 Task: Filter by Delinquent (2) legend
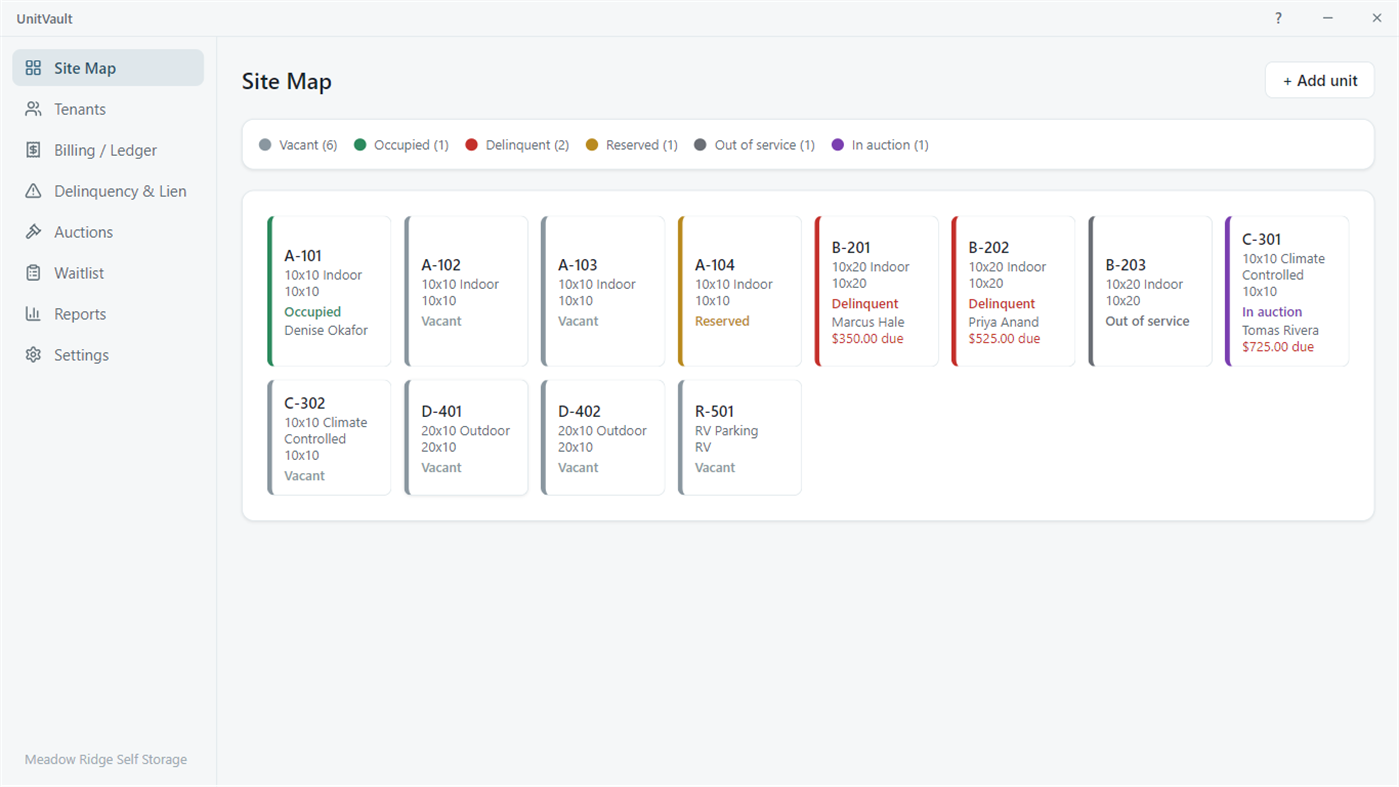pyautogui.click(x=517, y=145)
